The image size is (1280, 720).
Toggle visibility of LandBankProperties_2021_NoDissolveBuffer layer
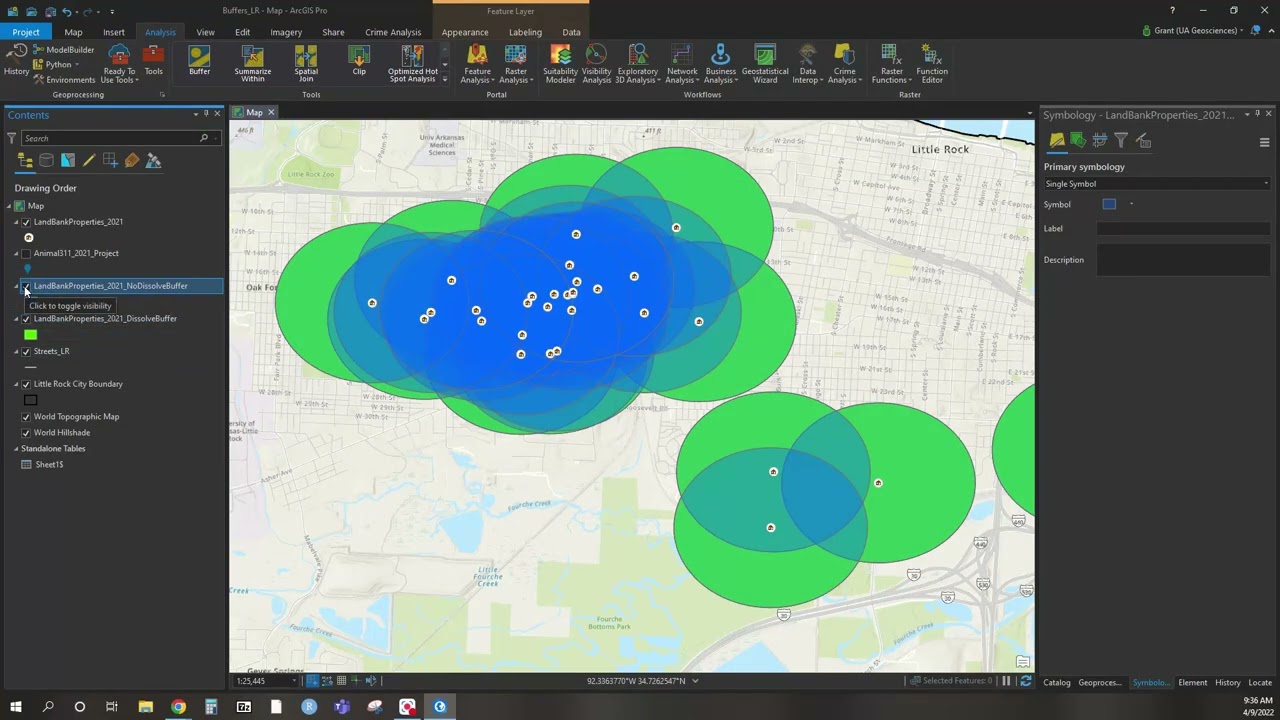26,286
